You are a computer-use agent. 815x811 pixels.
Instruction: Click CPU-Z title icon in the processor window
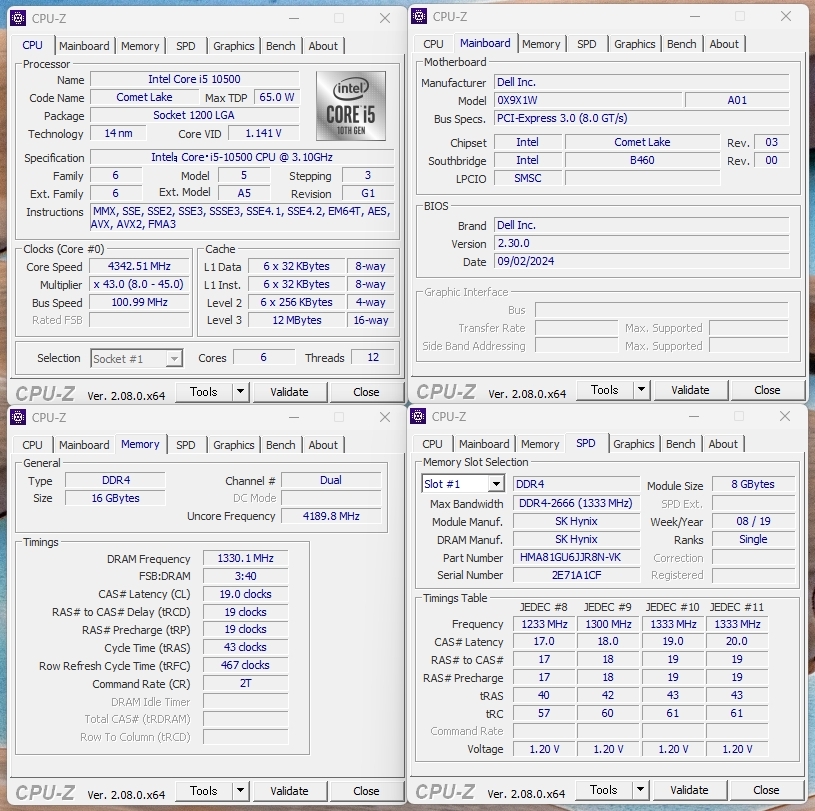(18, 18)
